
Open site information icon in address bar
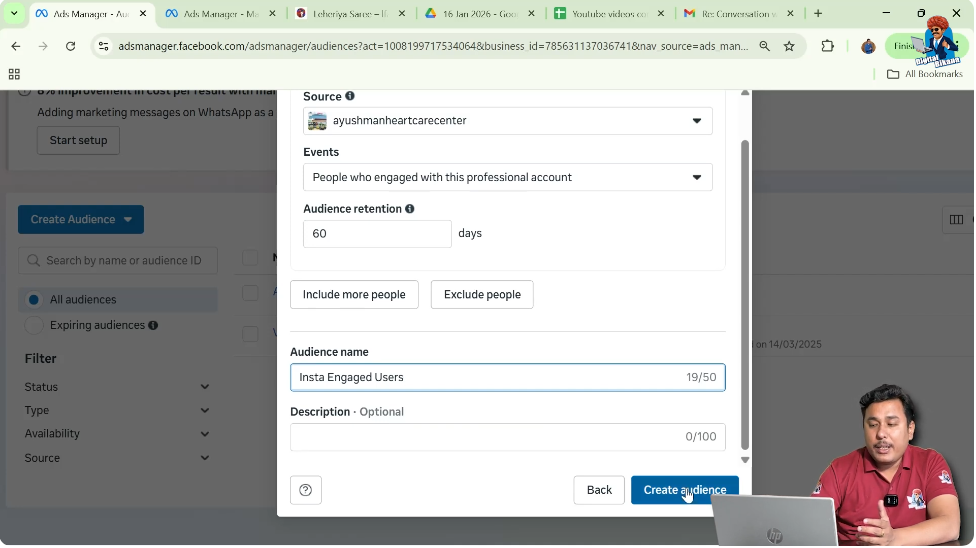point(104,46)
